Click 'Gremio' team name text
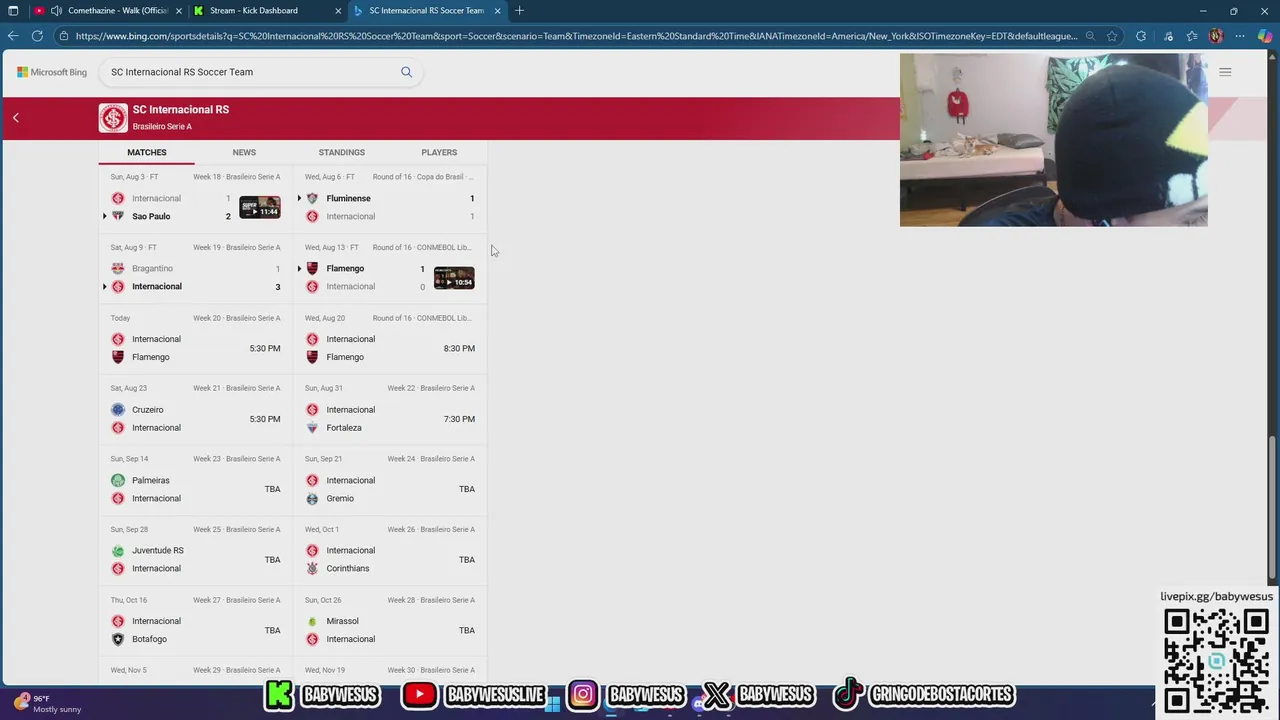This screenshot has width=1280, height=720. pyautogui.click(x=340, y=498)
